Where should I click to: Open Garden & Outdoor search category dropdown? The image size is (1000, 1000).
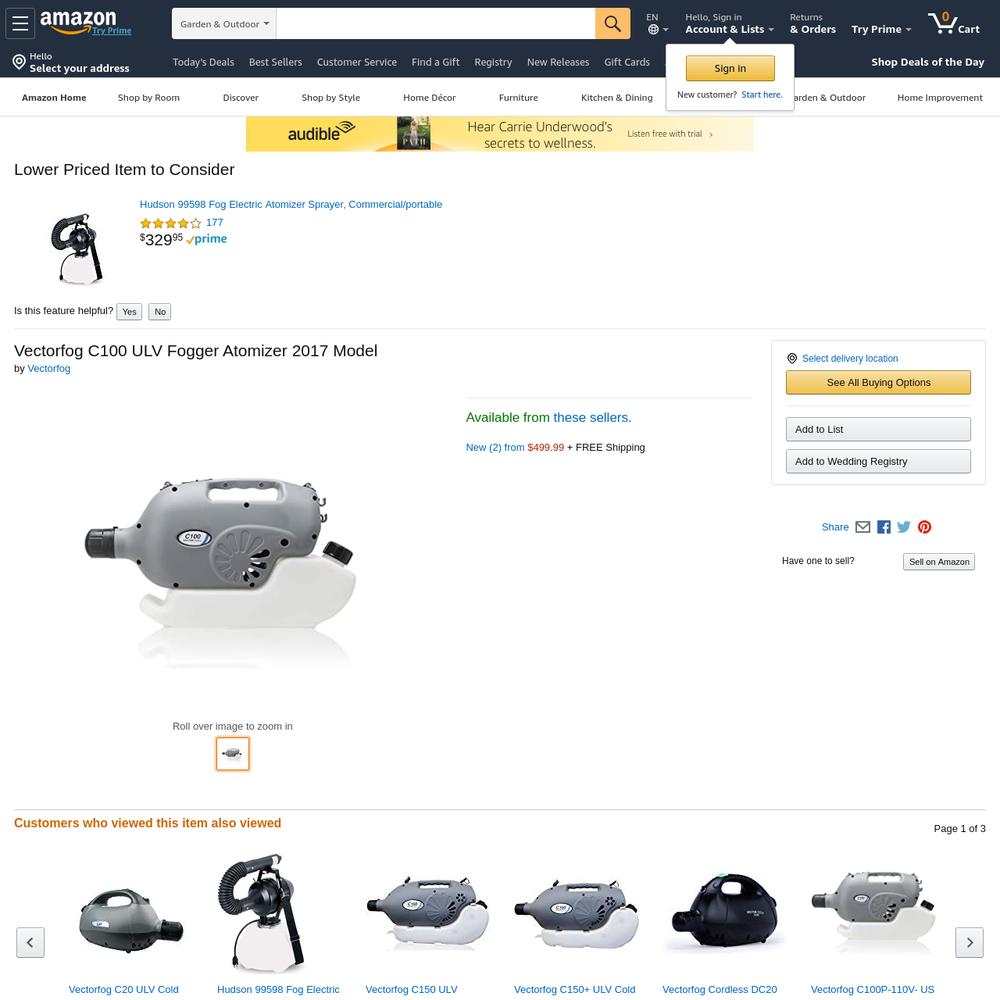[224, 24]
